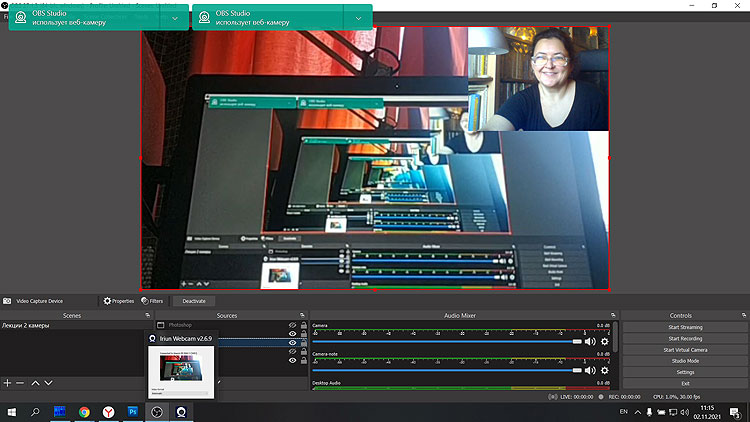Launch Photoshop from the taskbar
Screen dimensions: 750x422
coord(132,411)
